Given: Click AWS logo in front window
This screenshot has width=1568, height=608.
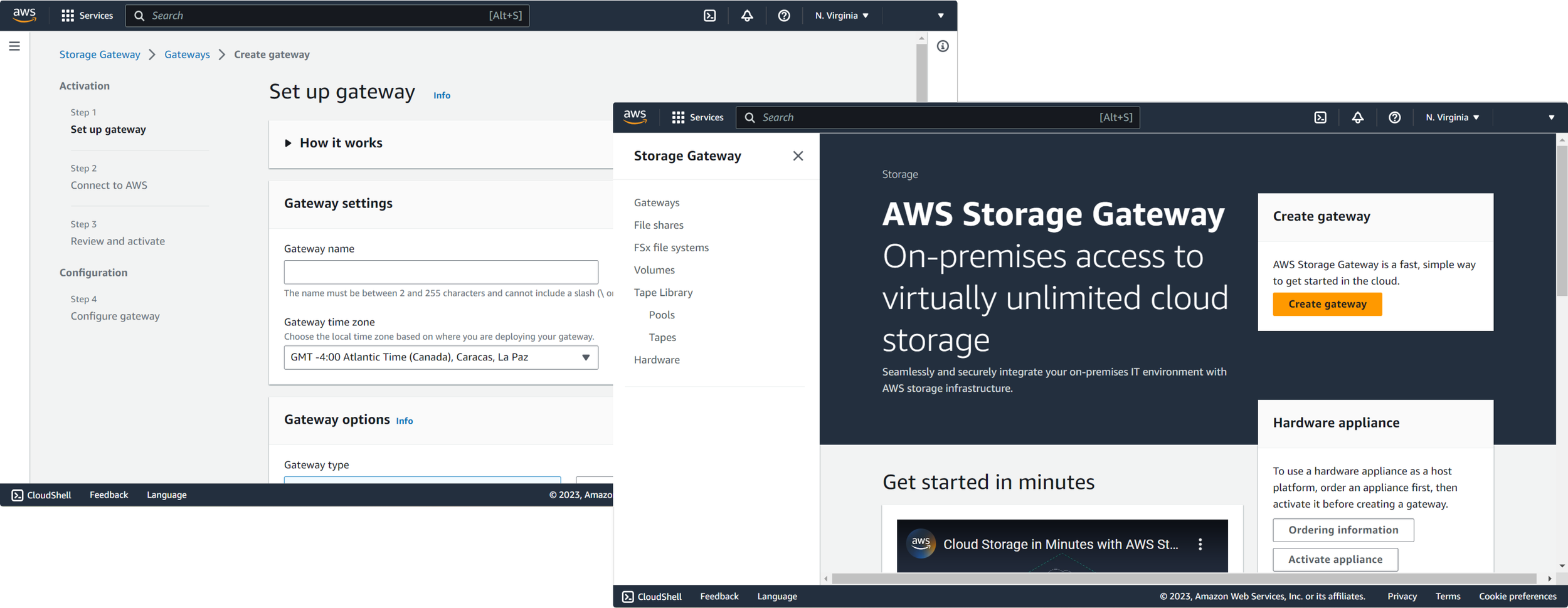Looking at the screenshot, I should tap(635, 117).
